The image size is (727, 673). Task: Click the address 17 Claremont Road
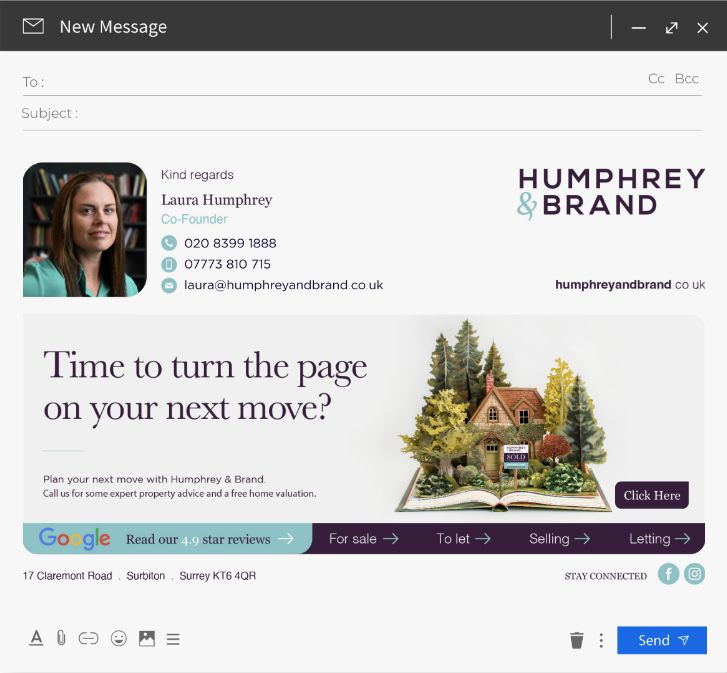click(67, 576)
